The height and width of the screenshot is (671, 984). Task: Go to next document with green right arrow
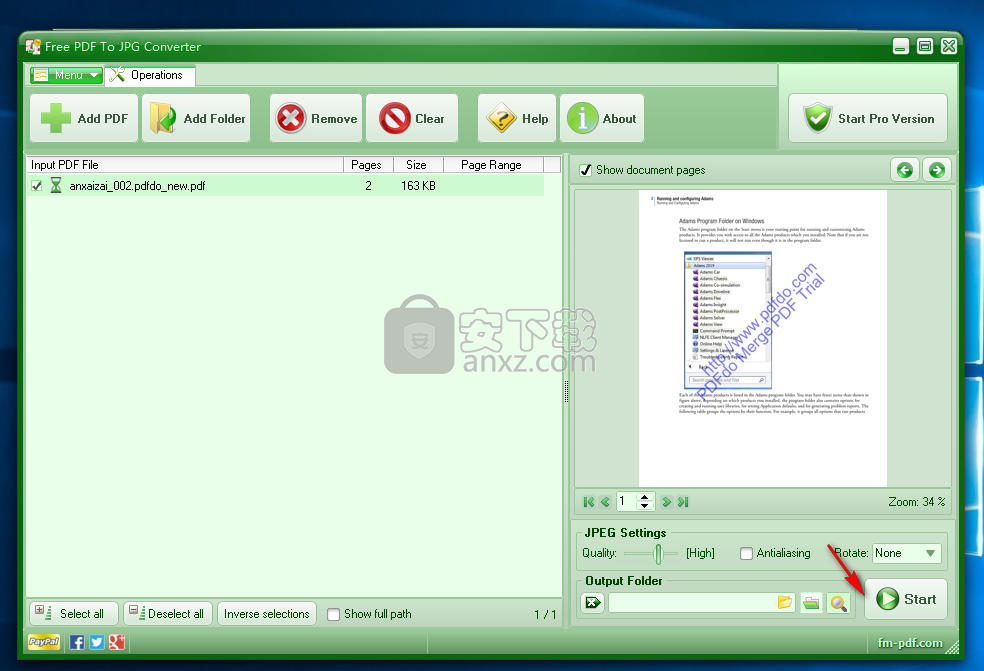937,170
